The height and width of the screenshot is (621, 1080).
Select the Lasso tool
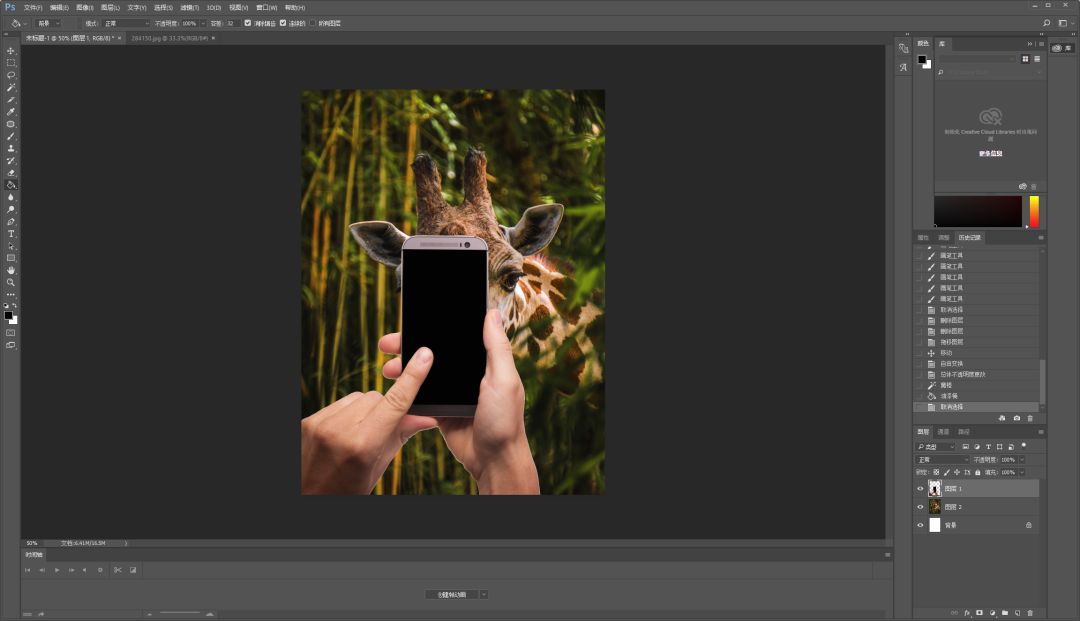tap(11, 75)
